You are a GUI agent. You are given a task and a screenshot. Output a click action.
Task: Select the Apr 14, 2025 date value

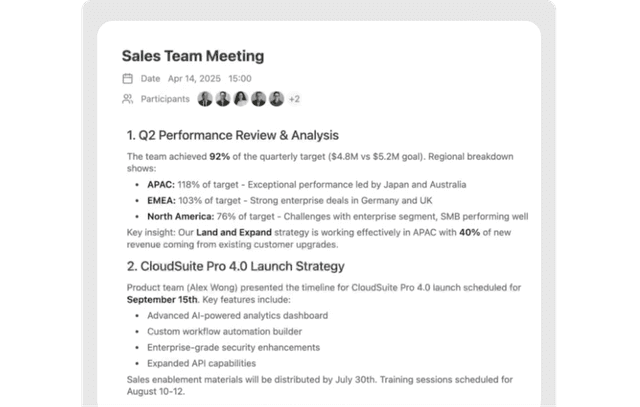click(194, 78)
